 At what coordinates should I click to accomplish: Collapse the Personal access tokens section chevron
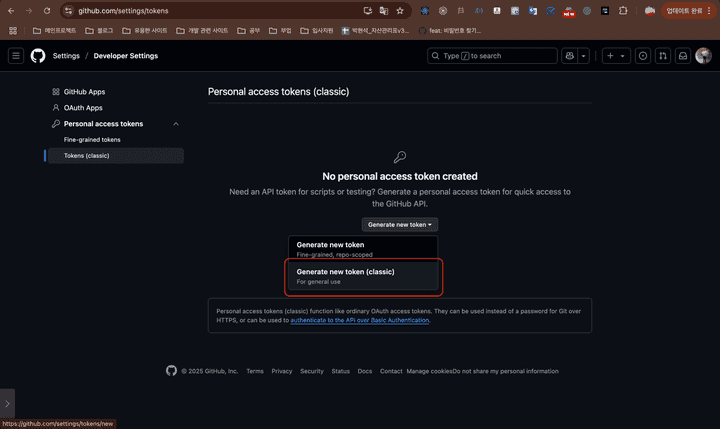pos(176,124)
